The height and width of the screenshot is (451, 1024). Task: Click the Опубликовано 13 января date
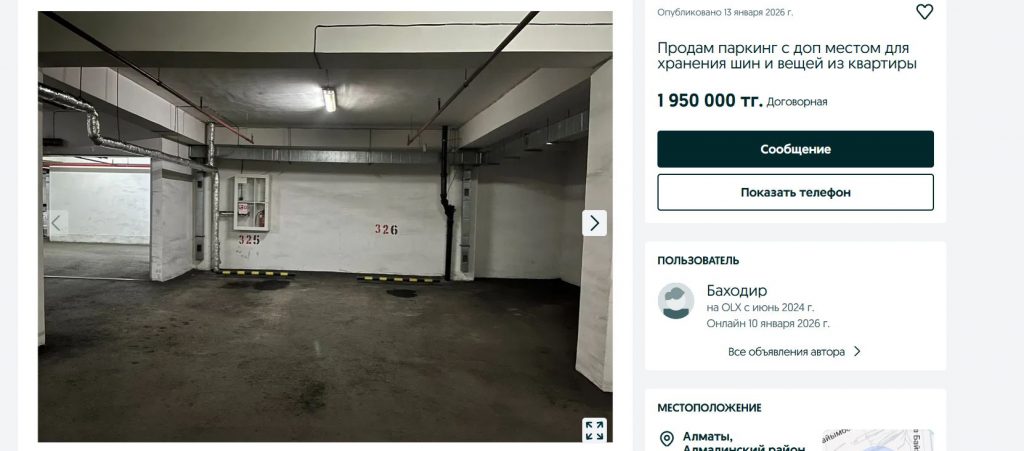coord(725,12)
